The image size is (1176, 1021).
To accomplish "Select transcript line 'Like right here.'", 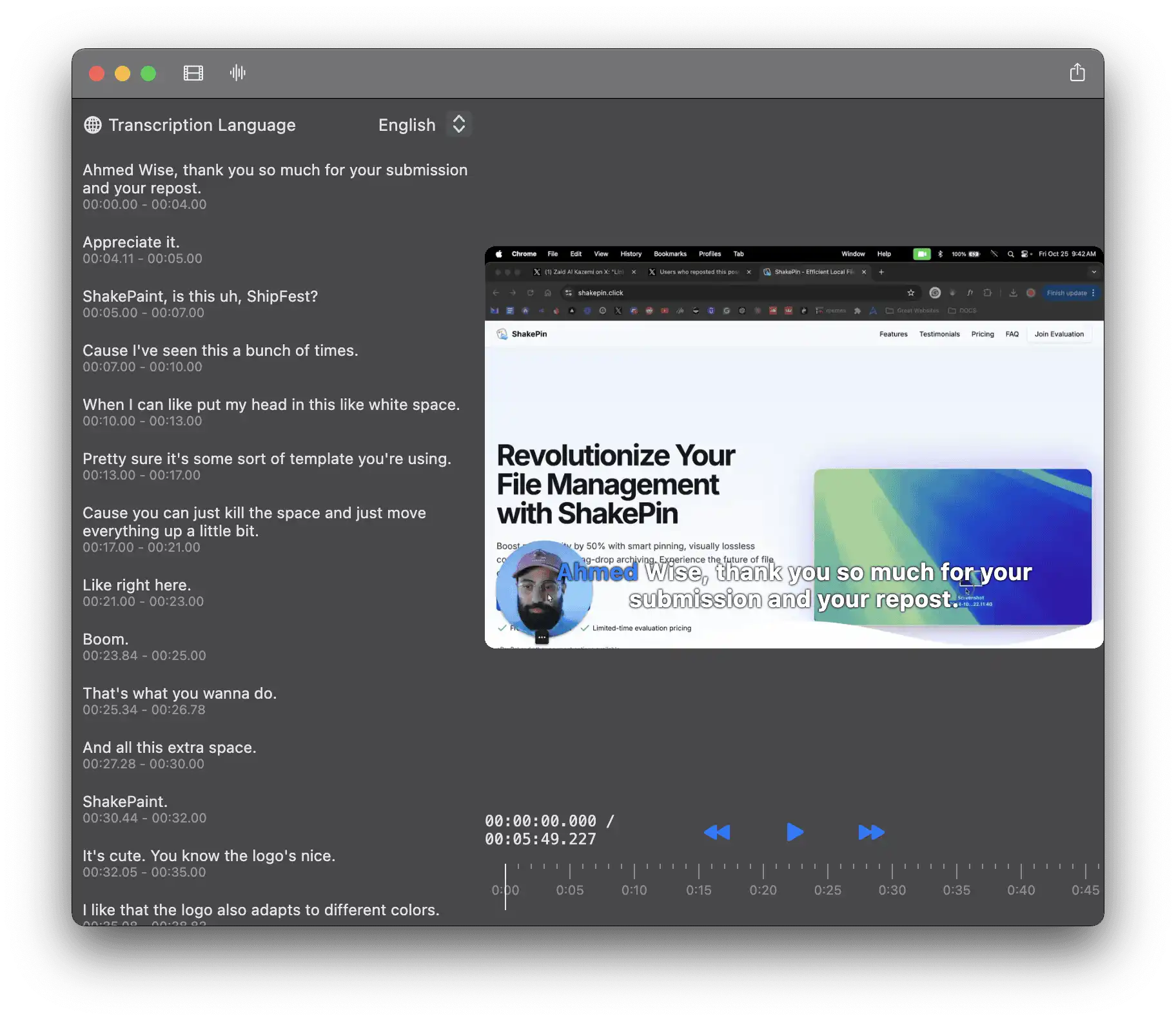I will point(137,585).
